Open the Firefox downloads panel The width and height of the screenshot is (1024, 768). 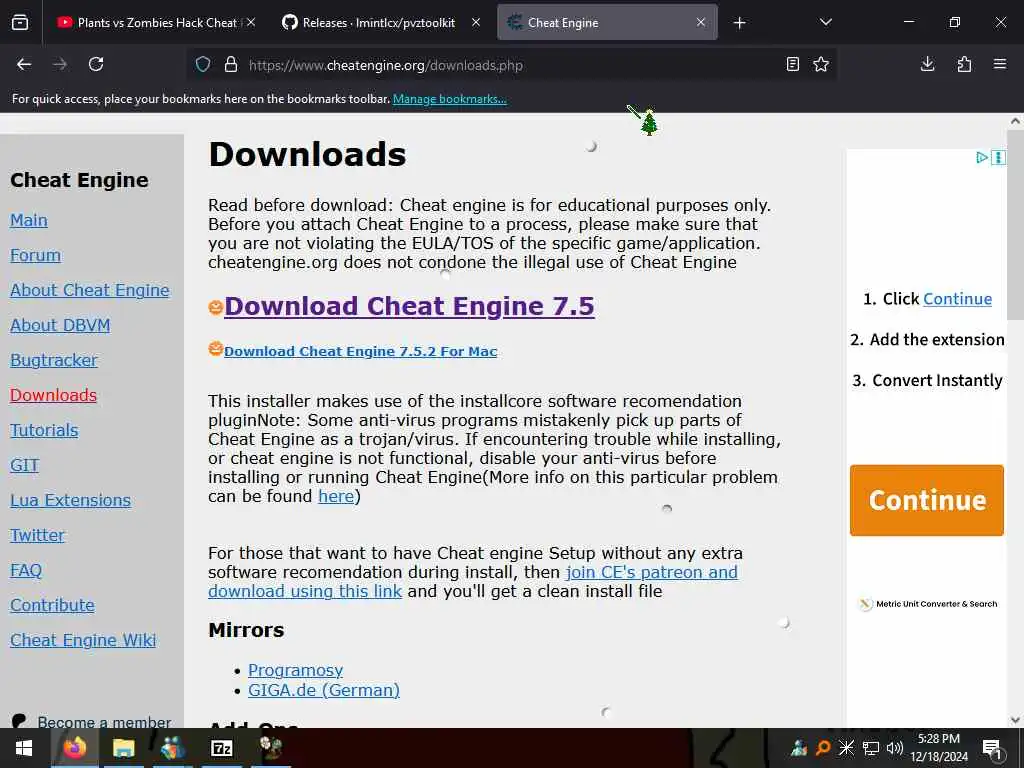pyautogui.click(x=927, y=64)
